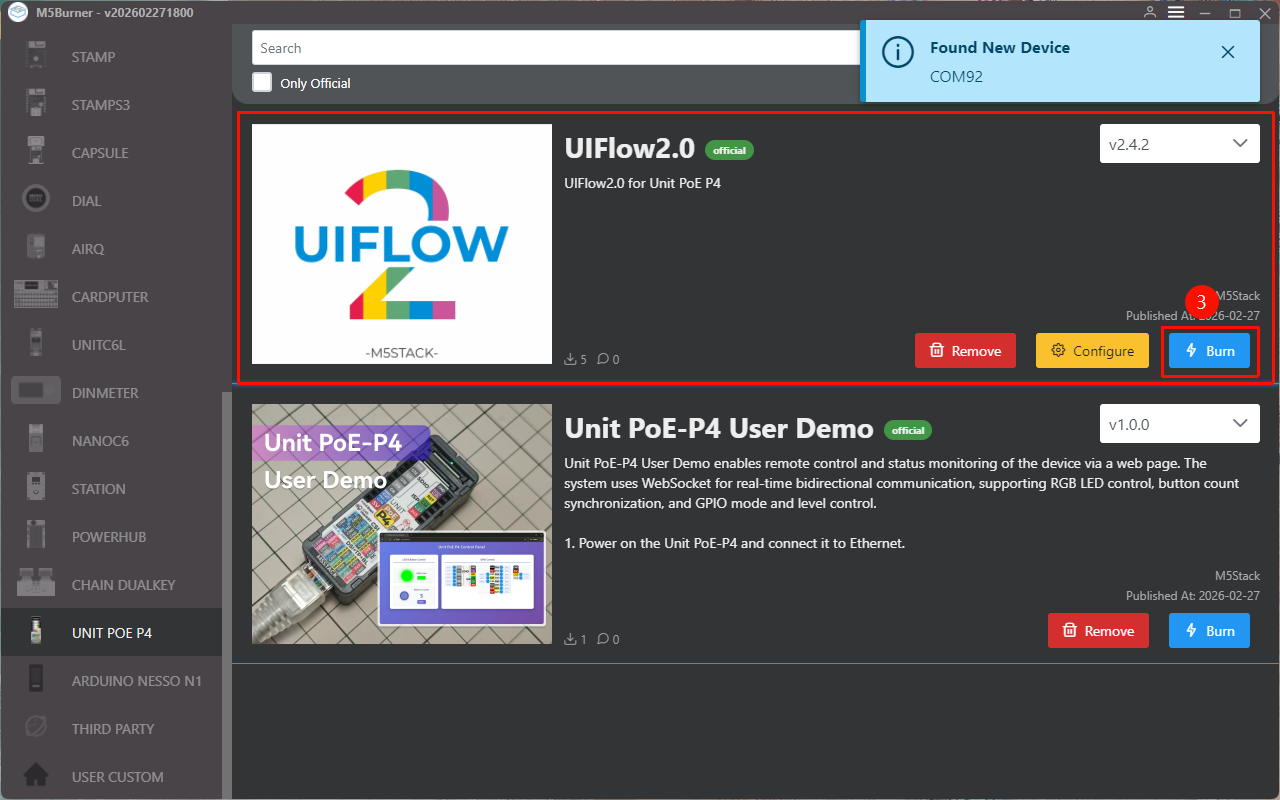The width and height of the screenshot is (1280, 800).
Task: Dismiss the Found New Device notification
Action: tap(1228, 52)
